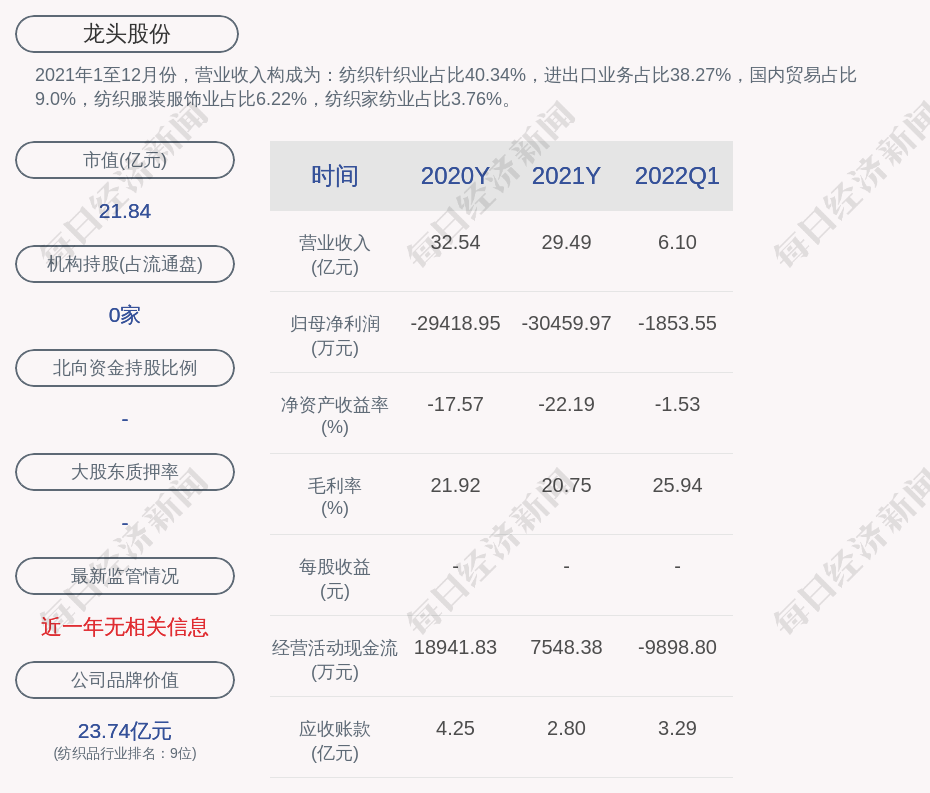
Task: Click the 应收账款 2022Q1 value 3.29
Action: (677, 728)
